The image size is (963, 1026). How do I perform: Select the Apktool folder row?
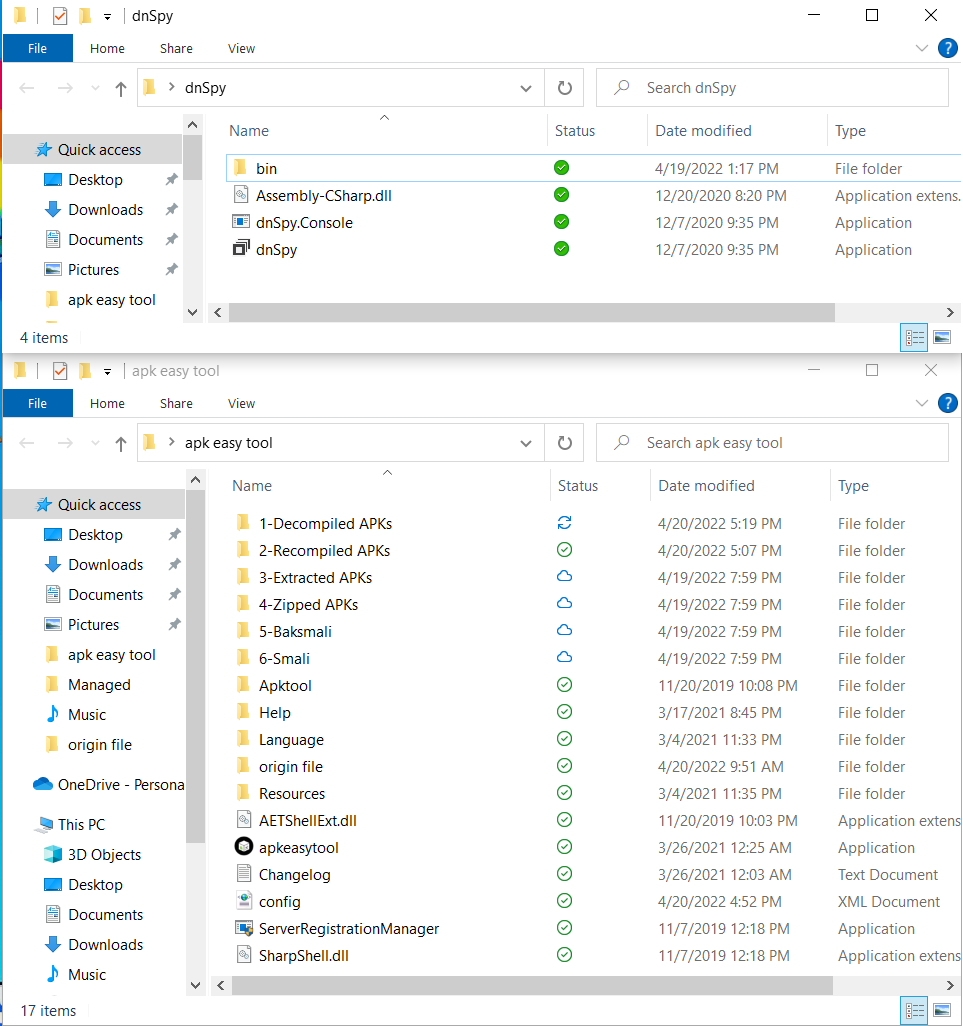[x=595, y=685]
